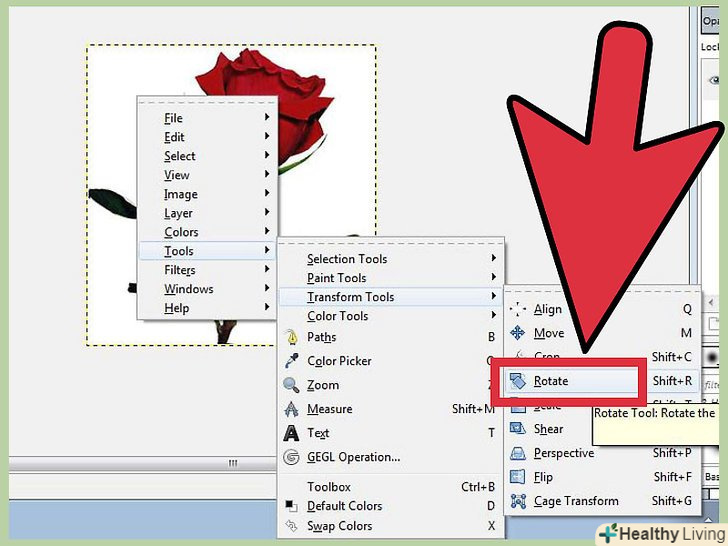Image resolution: width=728 pixels, height=546 pixels.
Task: Click the Cage Transform icon
Action: [x=518, y=501]
